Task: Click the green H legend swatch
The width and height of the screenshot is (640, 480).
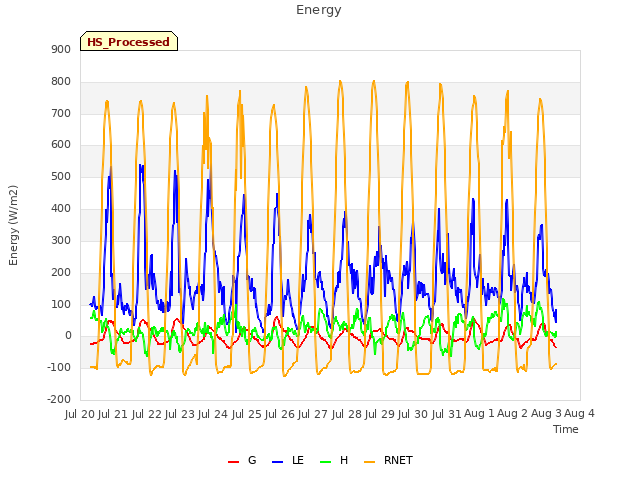Action: (x=326, y=462)
